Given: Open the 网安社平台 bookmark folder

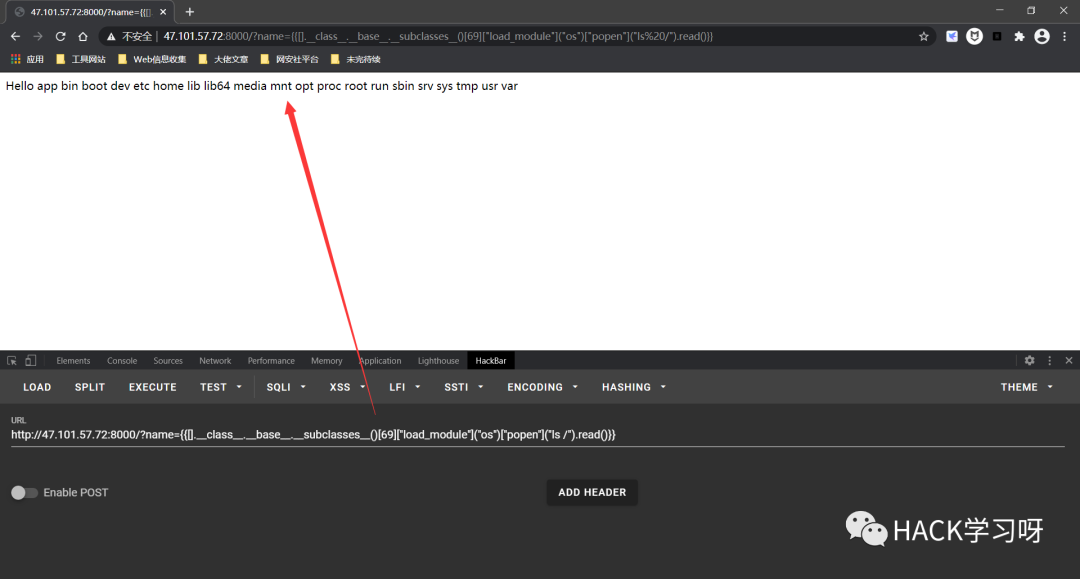Looking at the screenshot, I should click(x=289, y=59).
